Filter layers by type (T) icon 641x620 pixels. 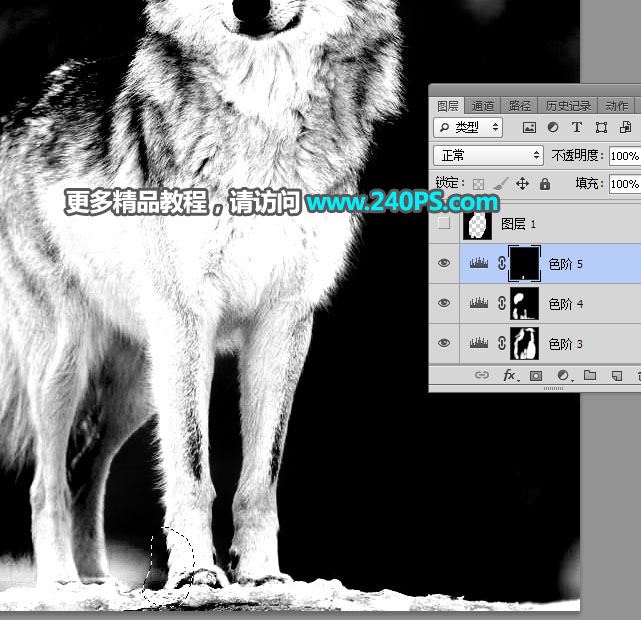[577, 128]
